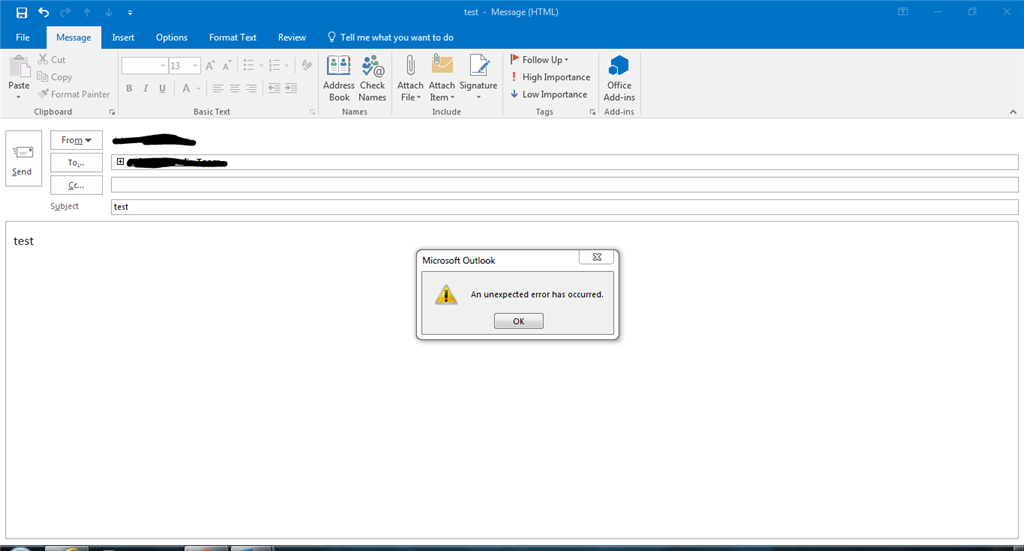Click Decrease Indent icon
The width and height of the screenshot is (1024, 551).
click(274, 88)
